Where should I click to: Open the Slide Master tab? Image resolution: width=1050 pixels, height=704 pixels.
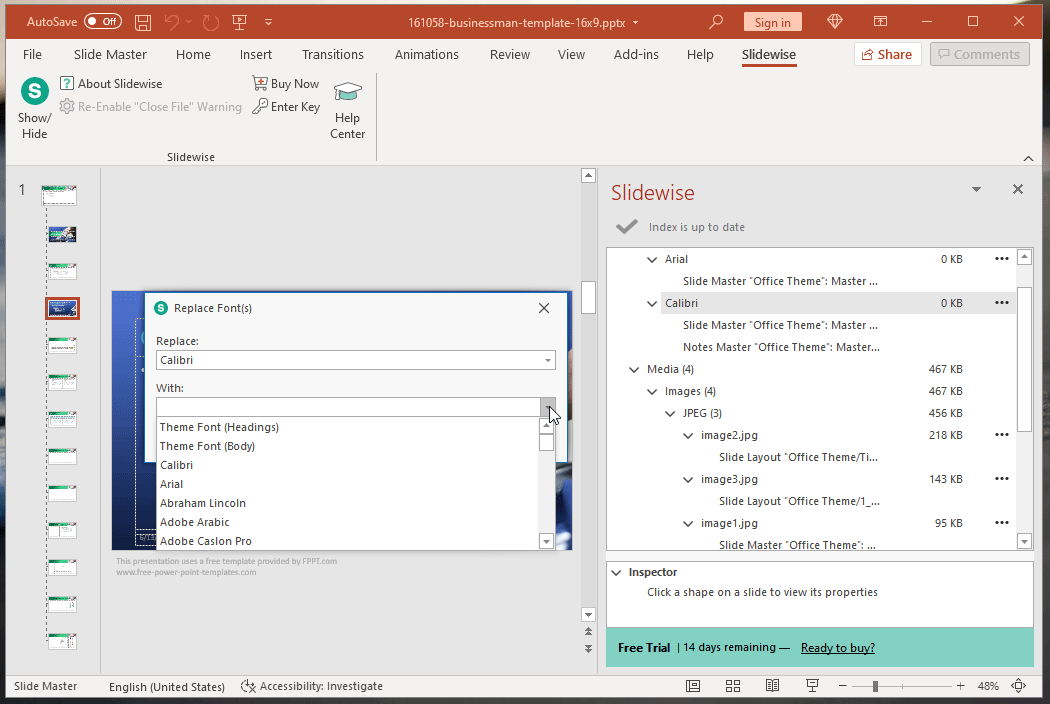tap(110, 55)
